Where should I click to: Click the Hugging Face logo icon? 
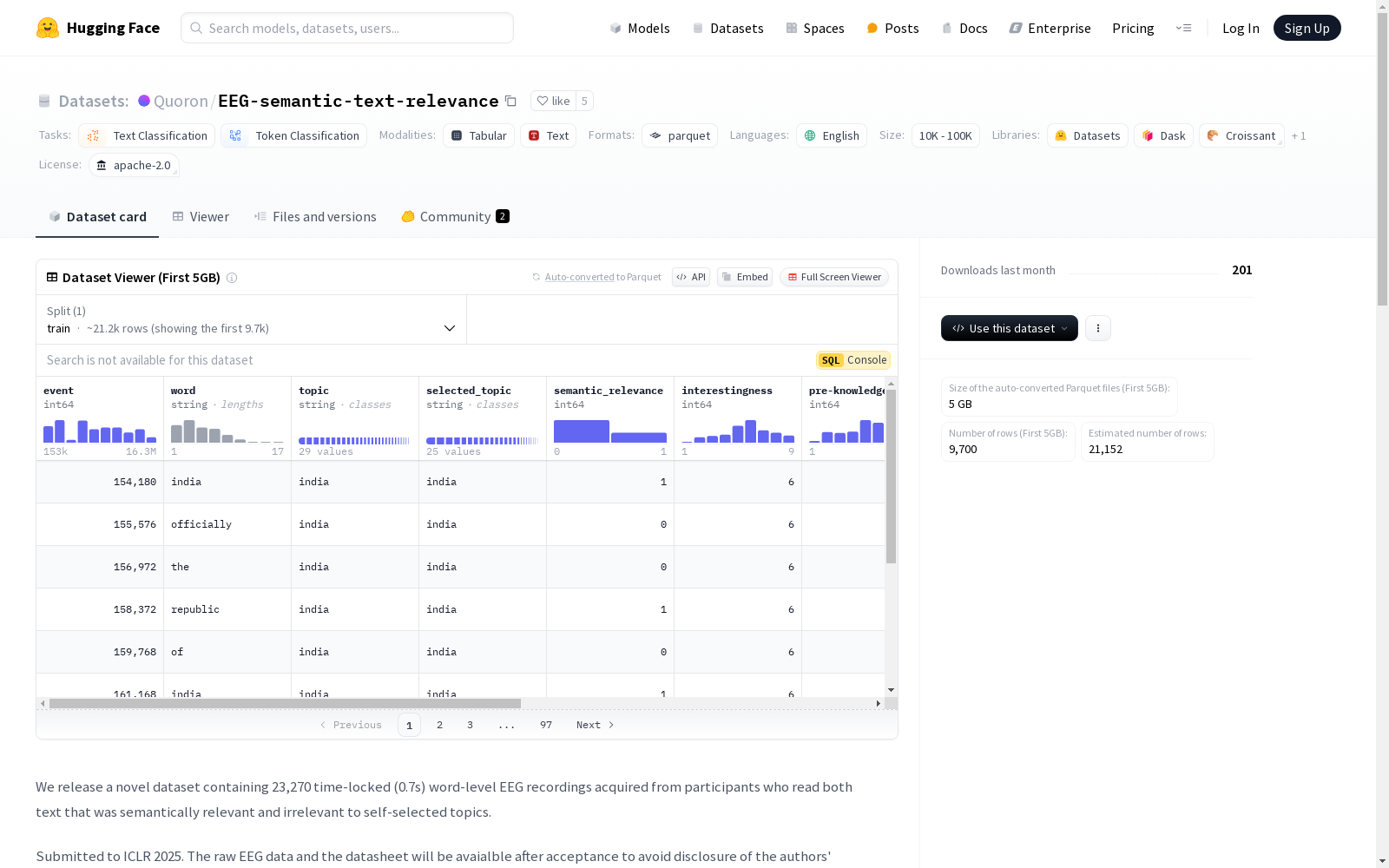pyautogui.click(x=48, y=28)
